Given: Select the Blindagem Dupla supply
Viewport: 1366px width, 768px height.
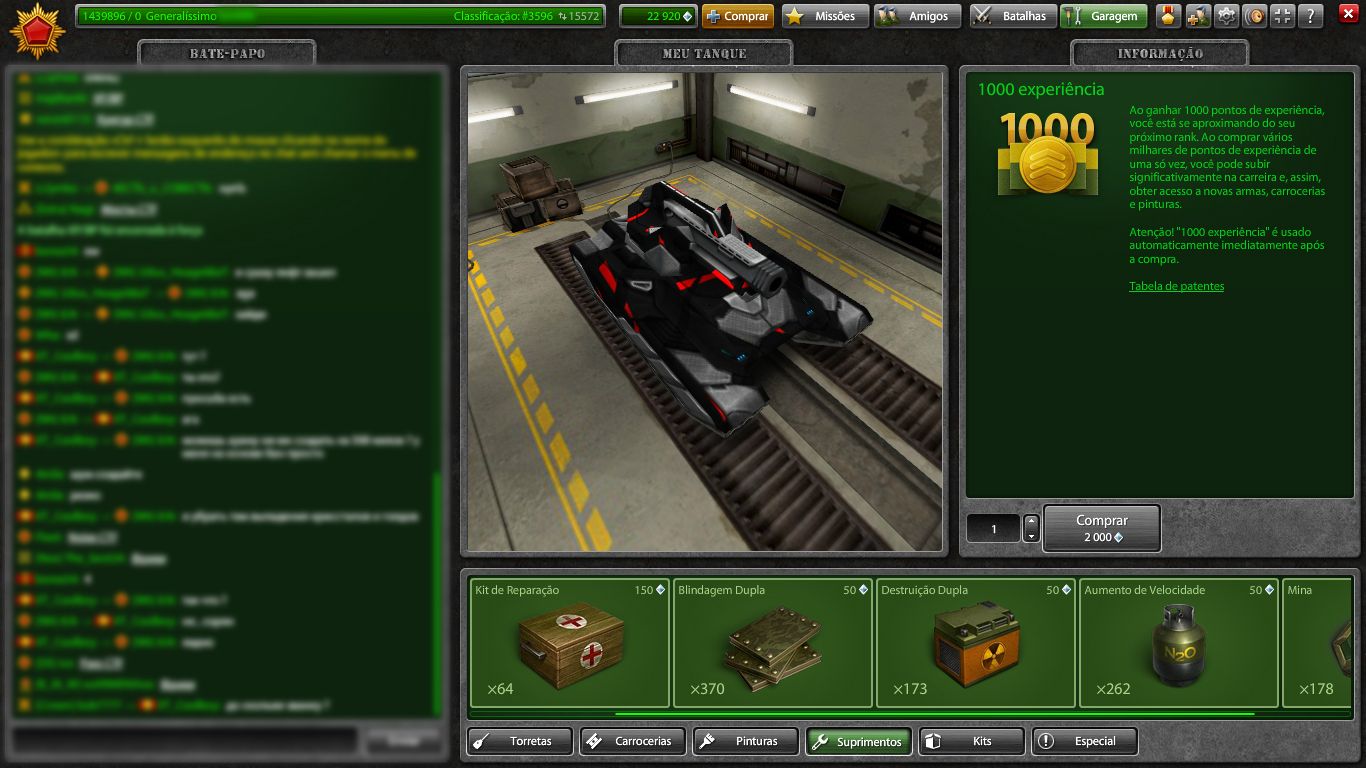Looking at the screenshot, I should pyautogui.click(x=772, y=643).
